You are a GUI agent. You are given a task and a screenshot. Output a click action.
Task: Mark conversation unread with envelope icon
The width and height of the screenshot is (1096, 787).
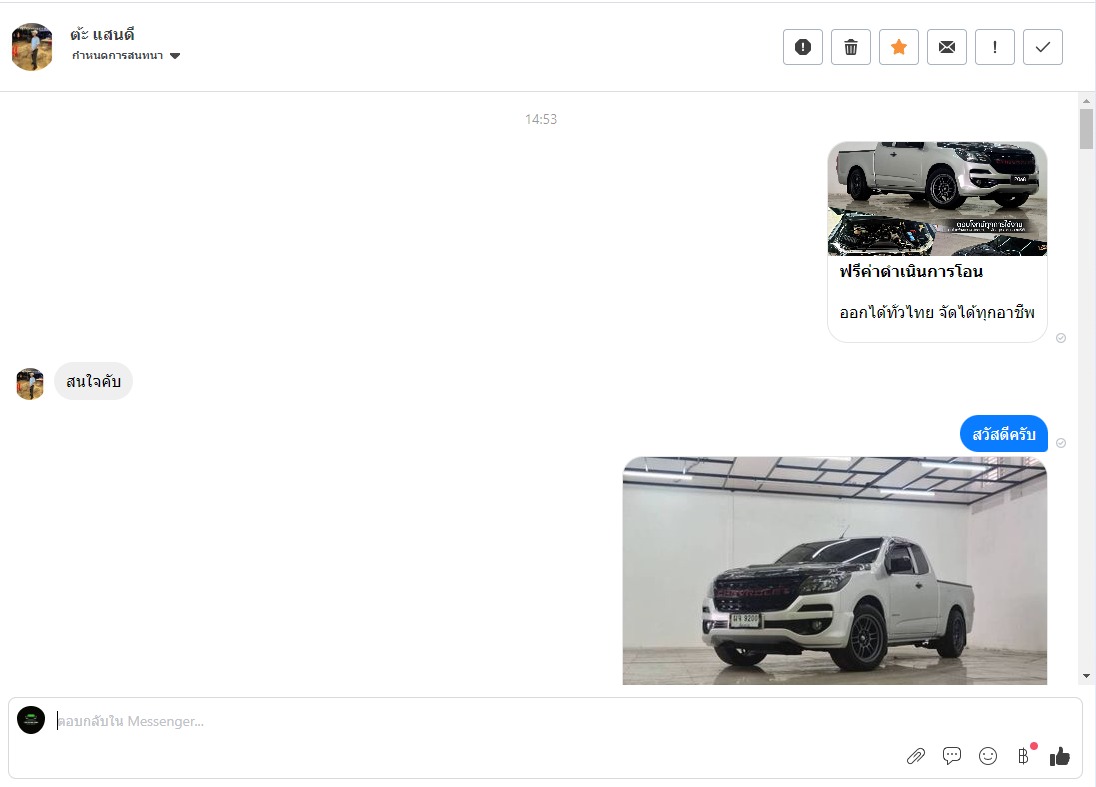[947, 47]
